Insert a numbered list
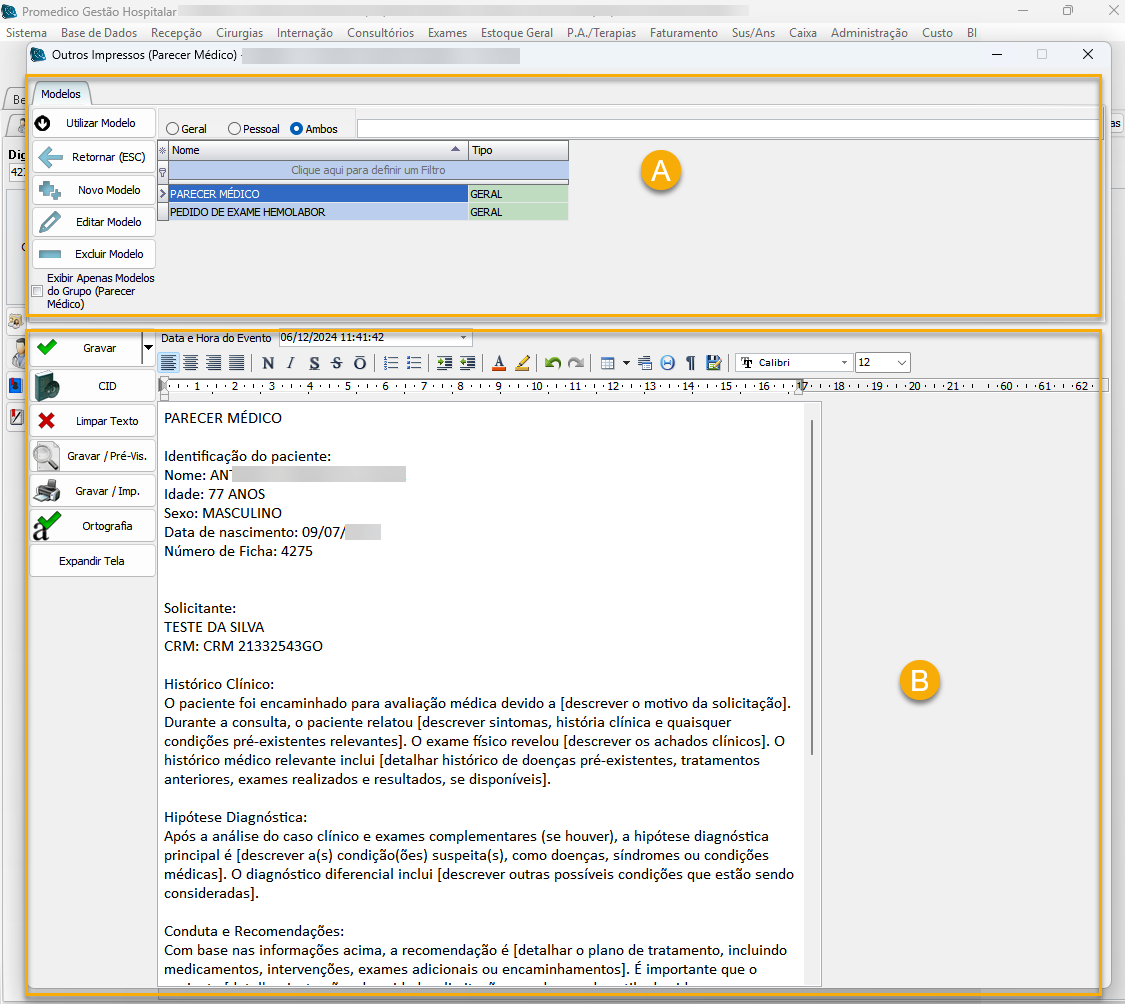The width and height of the screenshot is (1125, 1004). tap(391, 363)
